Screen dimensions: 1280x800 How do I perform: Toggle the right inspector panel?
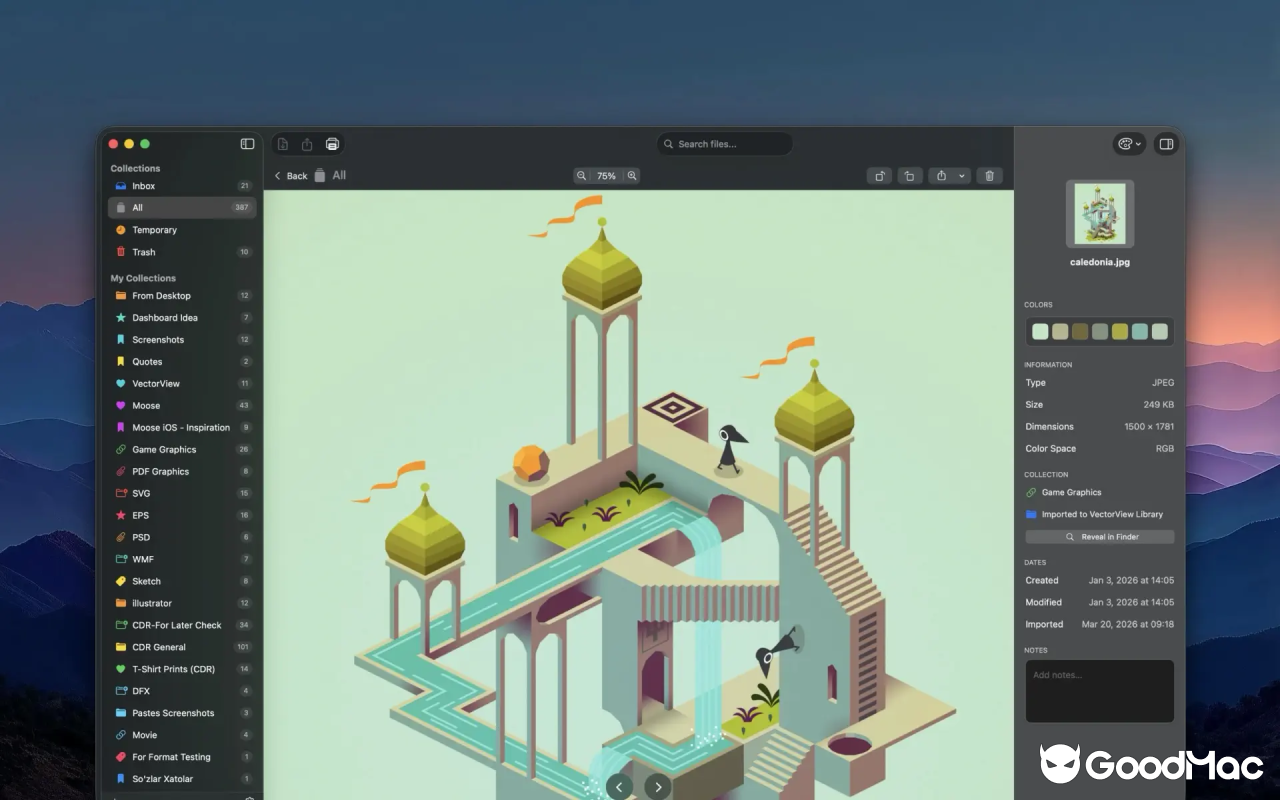tap(1166, 144)
